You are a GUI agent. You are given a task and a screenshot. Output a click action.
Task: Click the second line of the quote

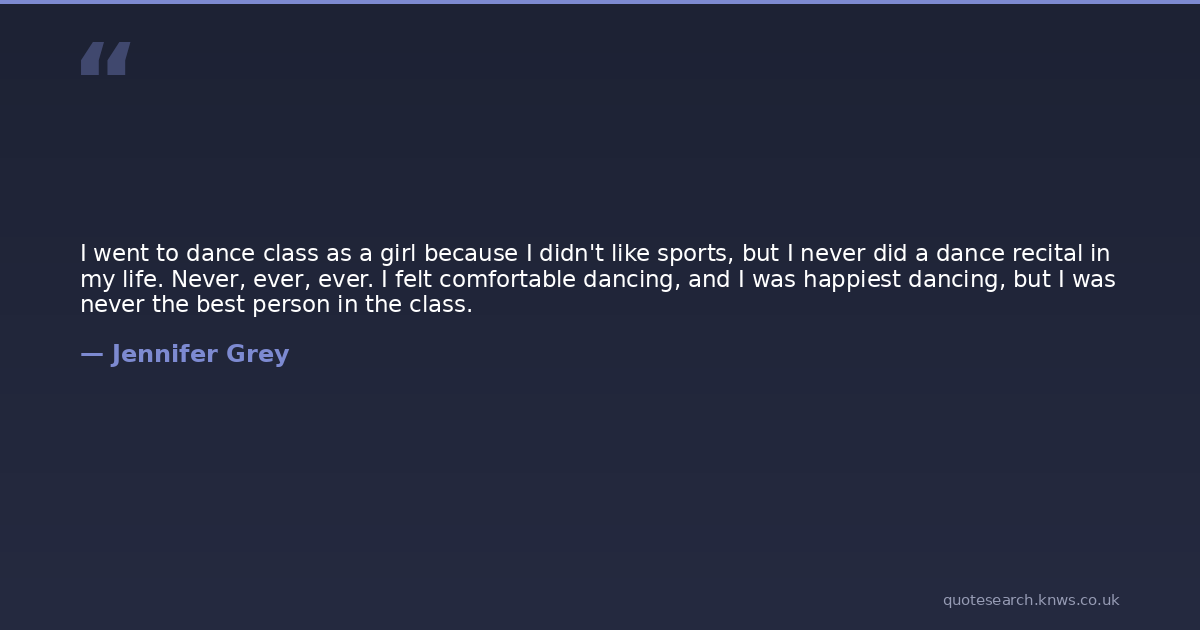[597, 280]
